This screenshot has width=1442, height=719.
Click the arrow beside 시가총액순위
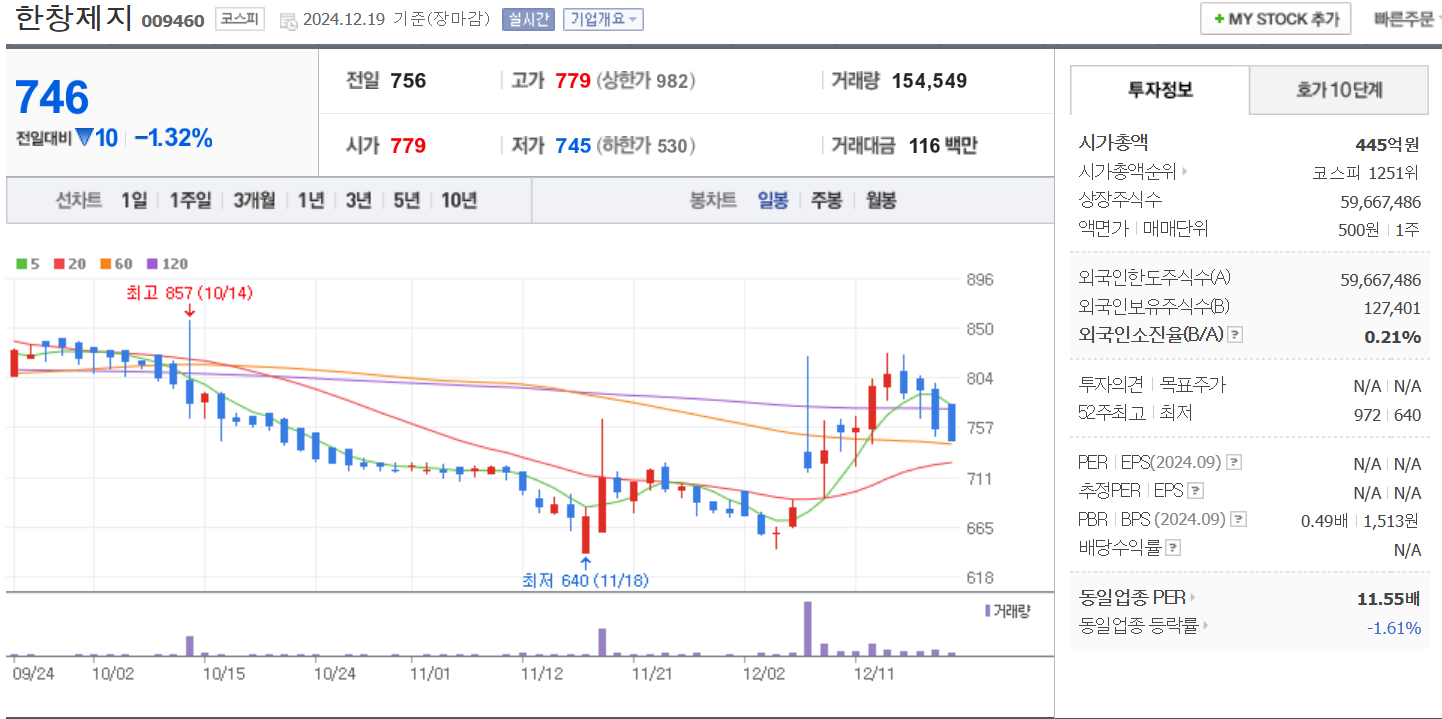click(x=1185, y=172)
